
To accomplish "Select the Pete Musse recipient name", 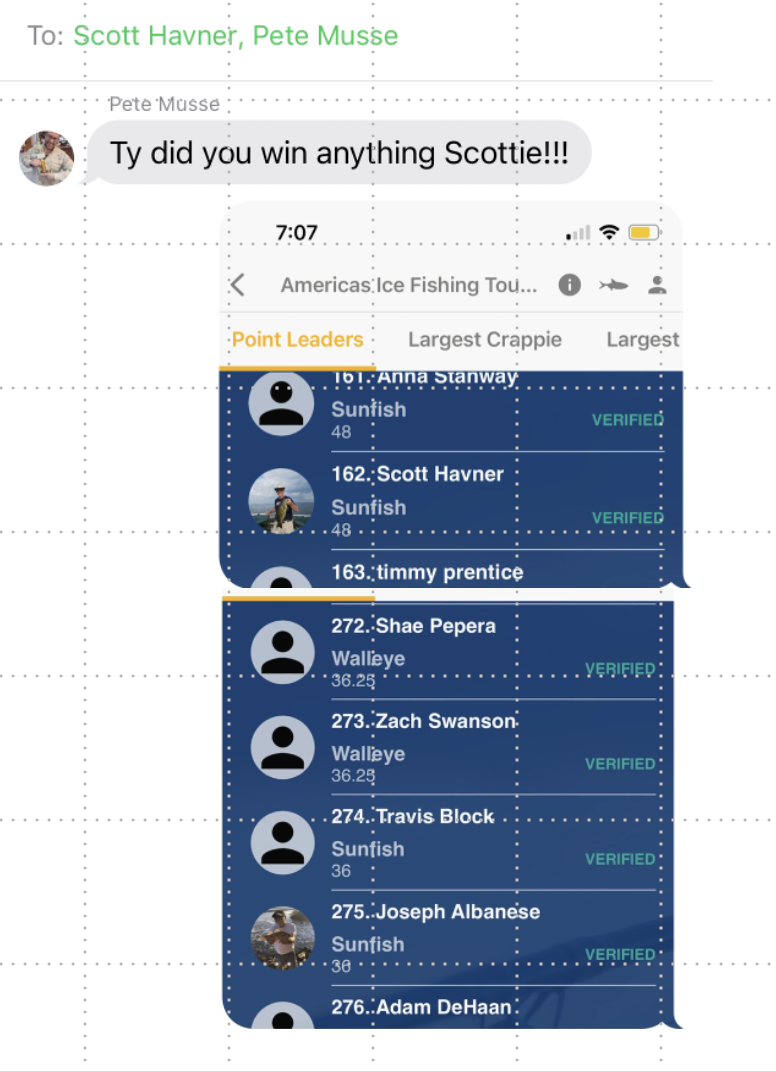I will (325, 36).
